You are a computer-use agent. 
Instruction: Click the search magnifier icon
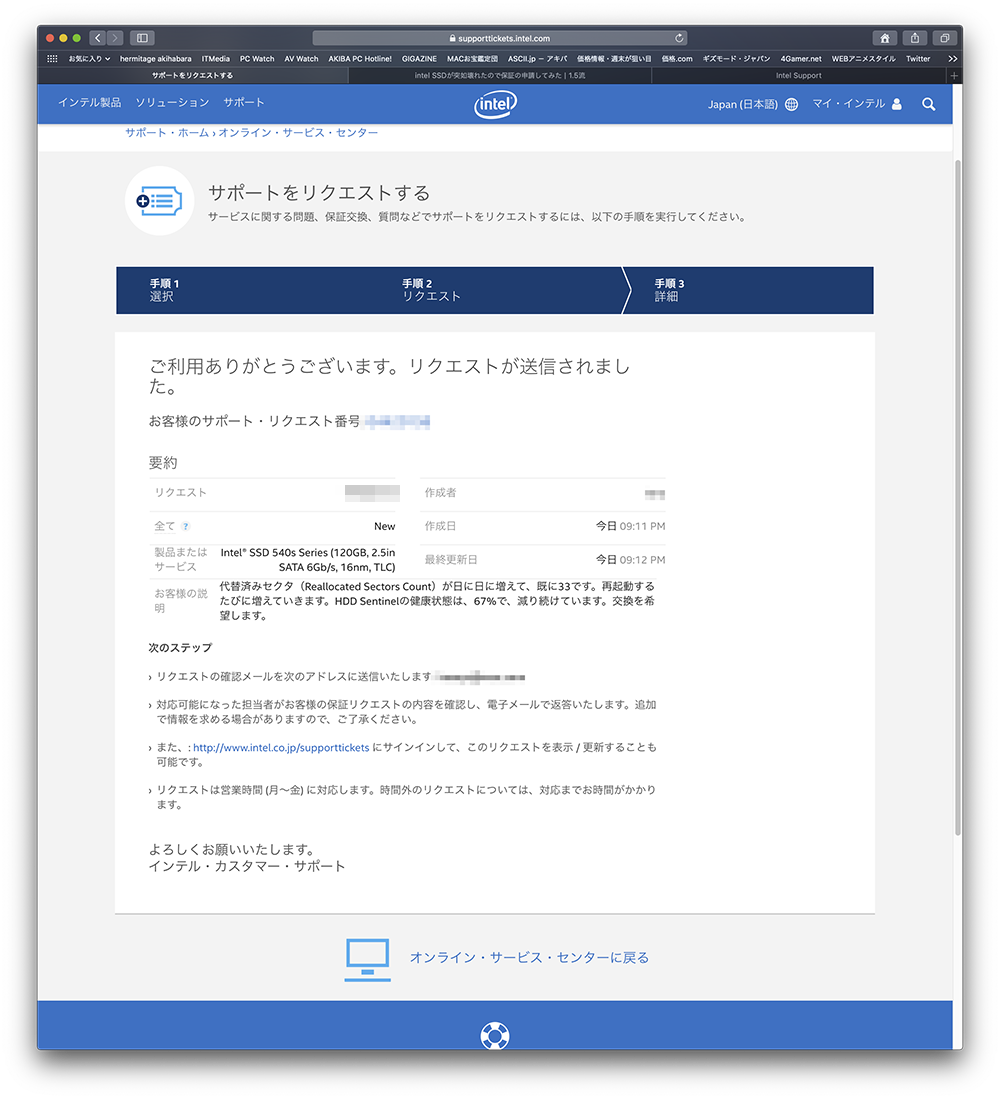point(929,104)
